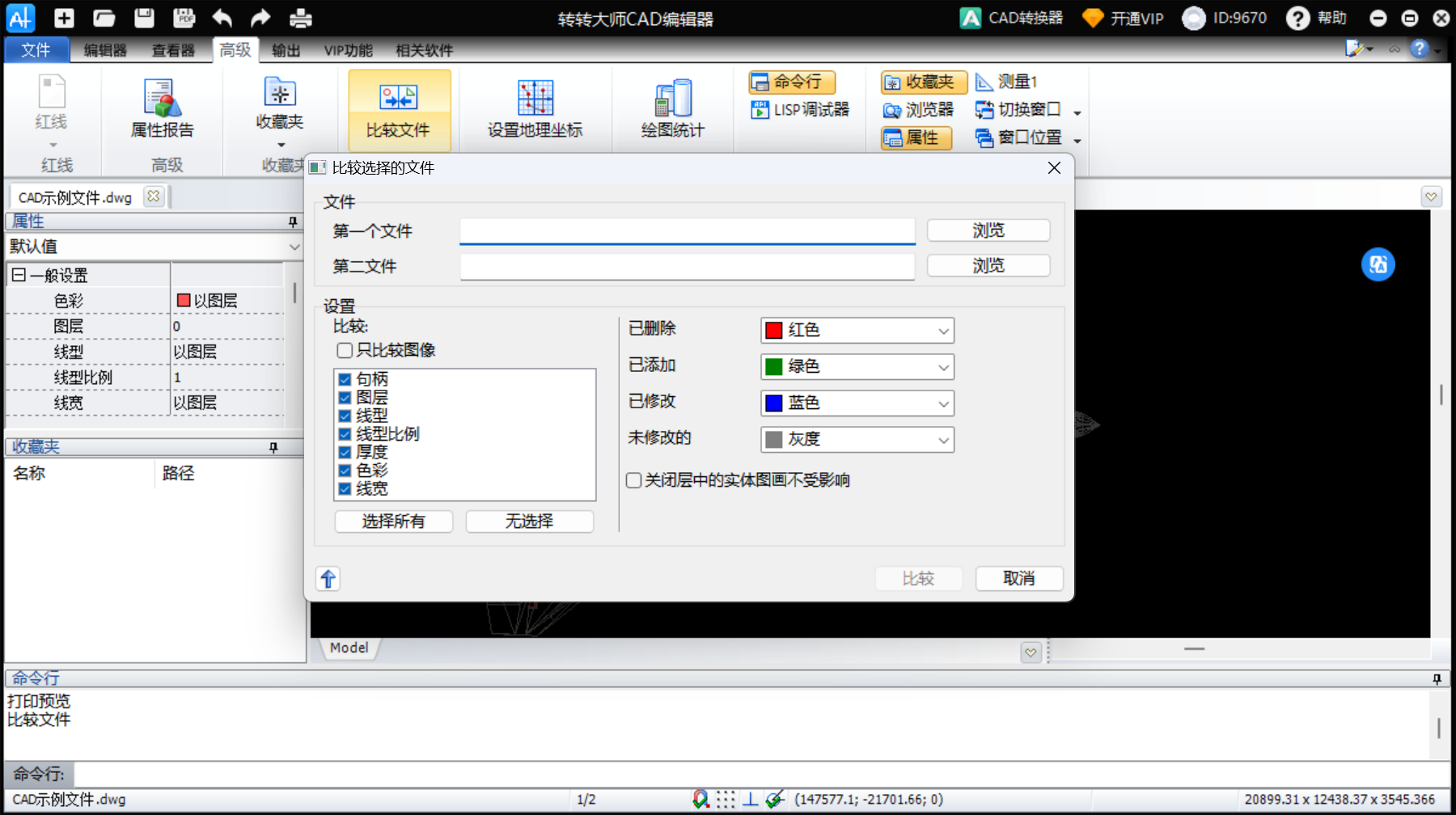Uncheck the 线型比例 checkbox
Image resolution: width=1456 pixels, height=815 pixels.
[345, 434]
